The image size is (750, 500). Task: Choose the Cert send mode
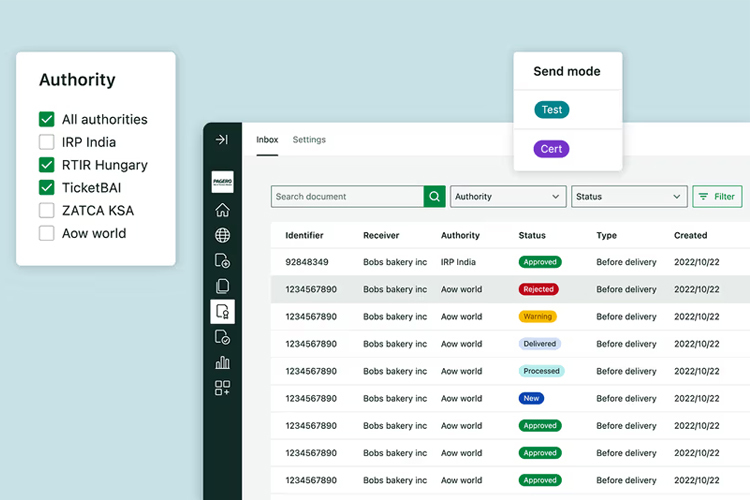pyautogui.click(x=552, y=149)
